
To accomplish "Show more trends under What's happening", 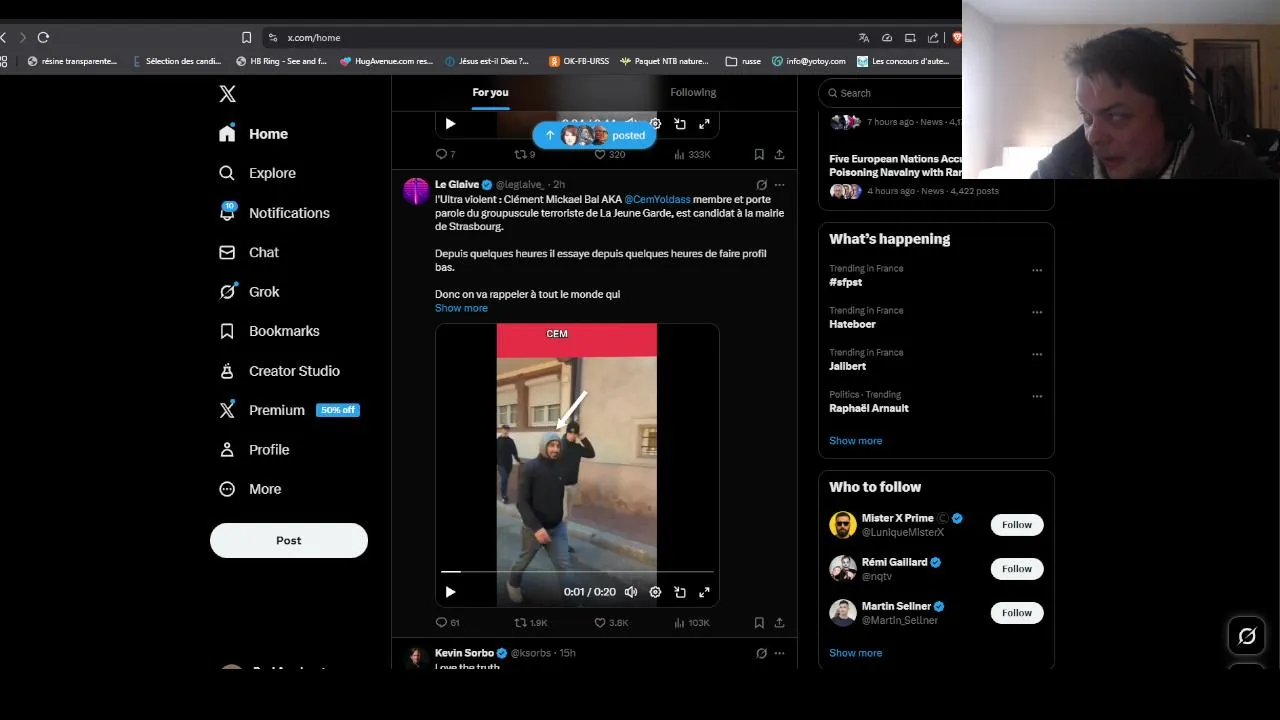I will point(855,441).
